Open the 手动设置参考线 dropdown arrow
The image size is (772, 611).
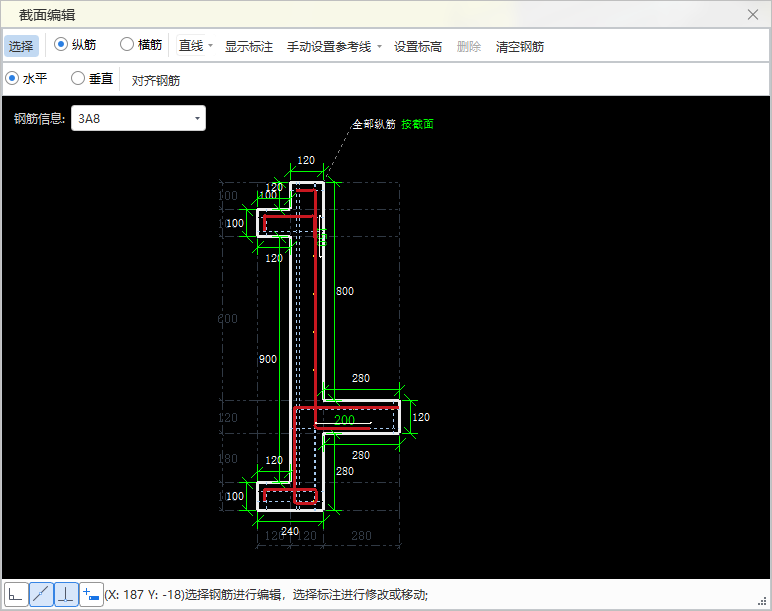click(379, 46)
